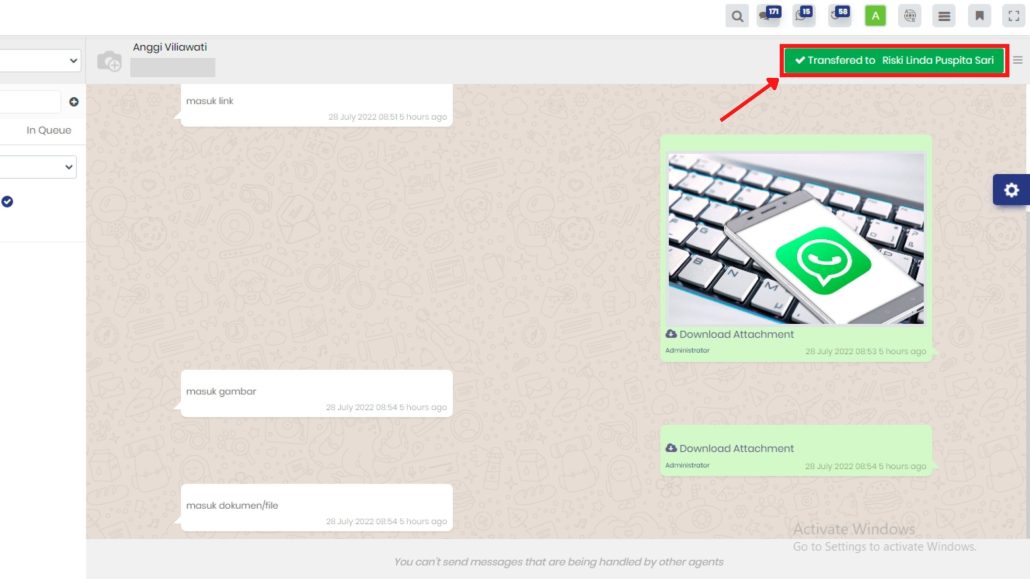Download the attachment sent at 08:54

tap(729, 448)
